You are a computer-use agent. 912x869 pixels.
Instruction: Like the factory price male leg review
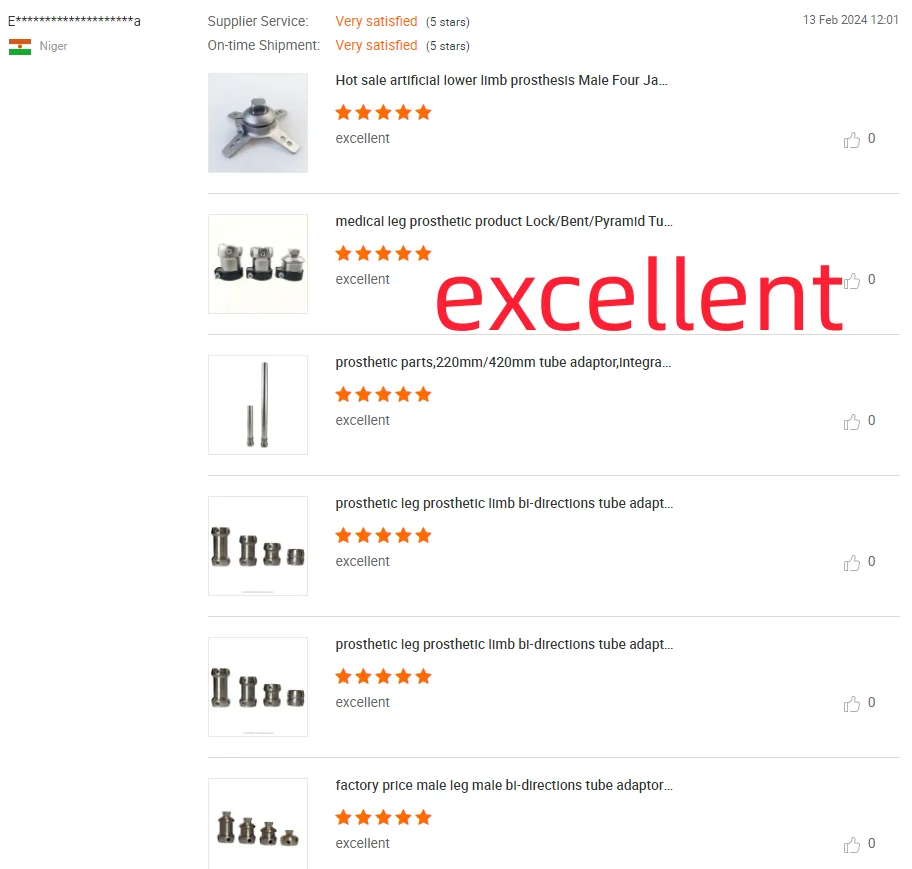pos(852,845)
